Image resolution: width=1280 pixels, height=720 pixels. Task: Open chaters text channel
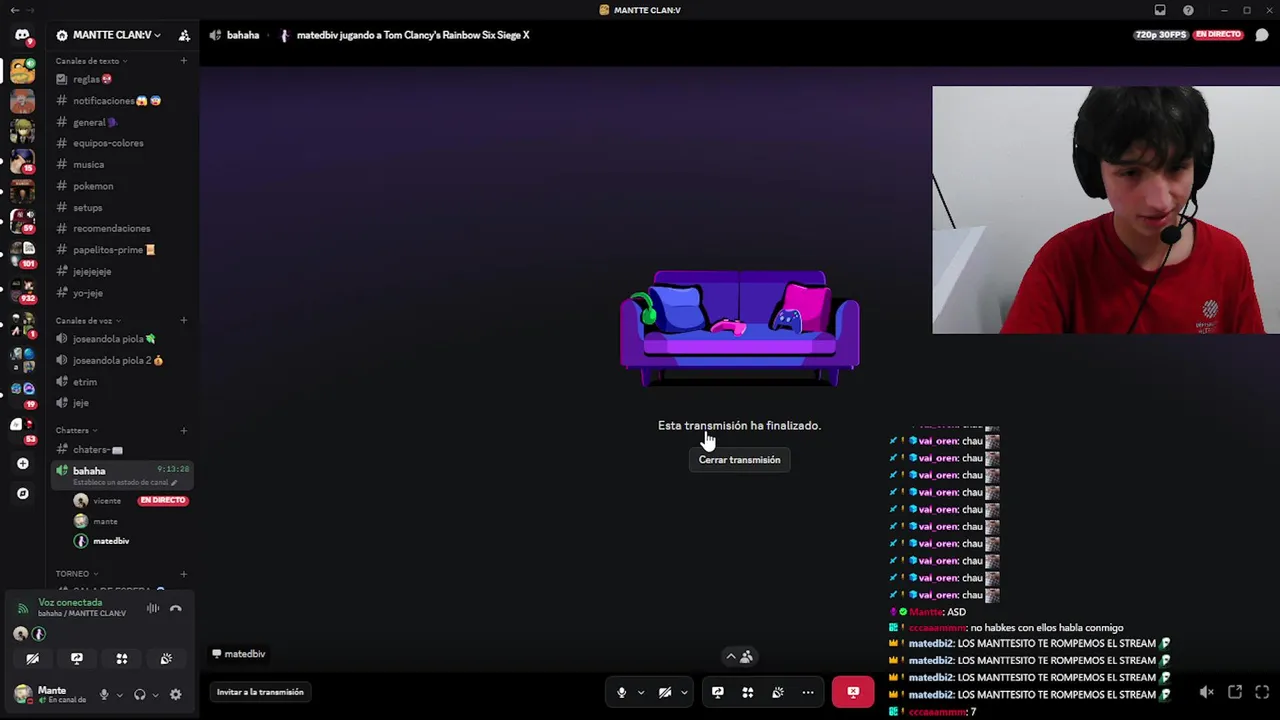click(122, 450)
